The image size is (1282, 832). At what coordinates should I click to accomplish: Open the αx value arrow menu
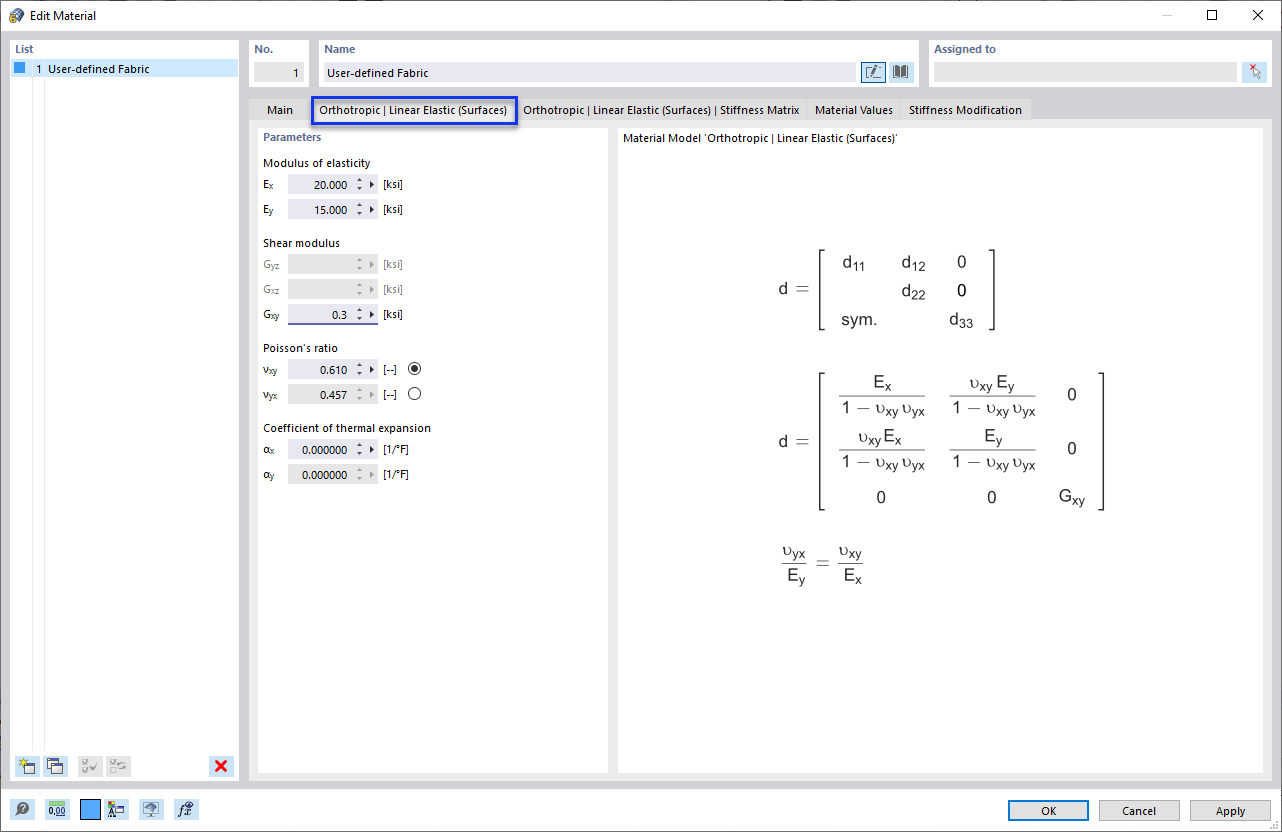tap(373, 450)
